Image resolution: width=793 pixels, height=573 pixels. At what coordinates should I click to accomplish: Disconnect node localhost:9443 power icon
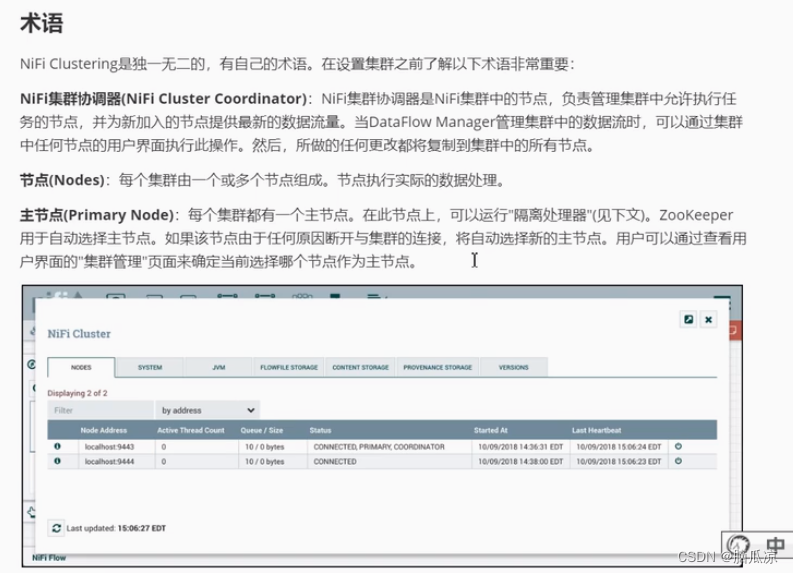678,446
